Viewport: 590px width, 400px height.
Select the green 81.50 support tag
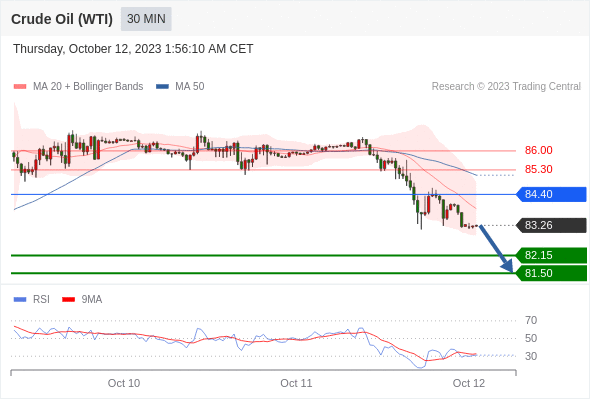point(552,273)
